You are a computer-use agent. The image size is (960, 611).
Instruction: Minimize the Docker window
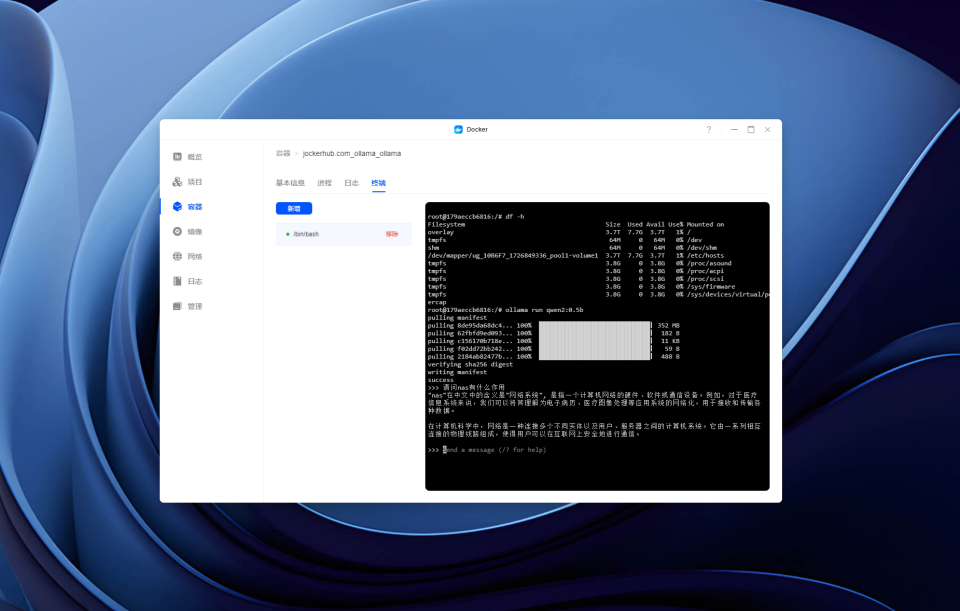coord(734,129)
